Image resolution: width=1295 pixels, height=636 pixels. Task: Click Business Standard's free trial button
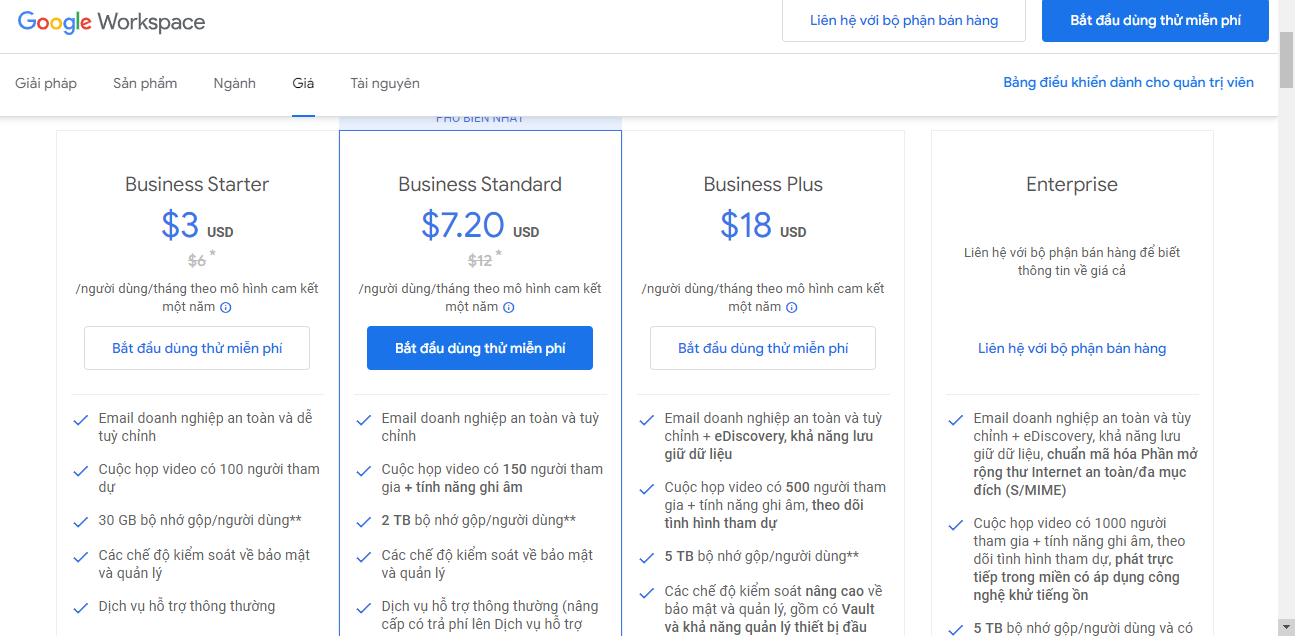point(479,347)
